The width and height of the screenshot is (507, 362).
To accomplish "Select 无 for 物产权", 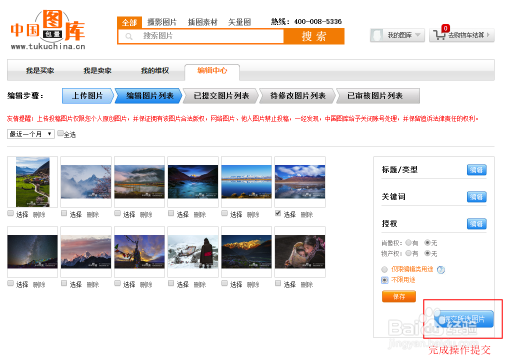I will 427,254.
